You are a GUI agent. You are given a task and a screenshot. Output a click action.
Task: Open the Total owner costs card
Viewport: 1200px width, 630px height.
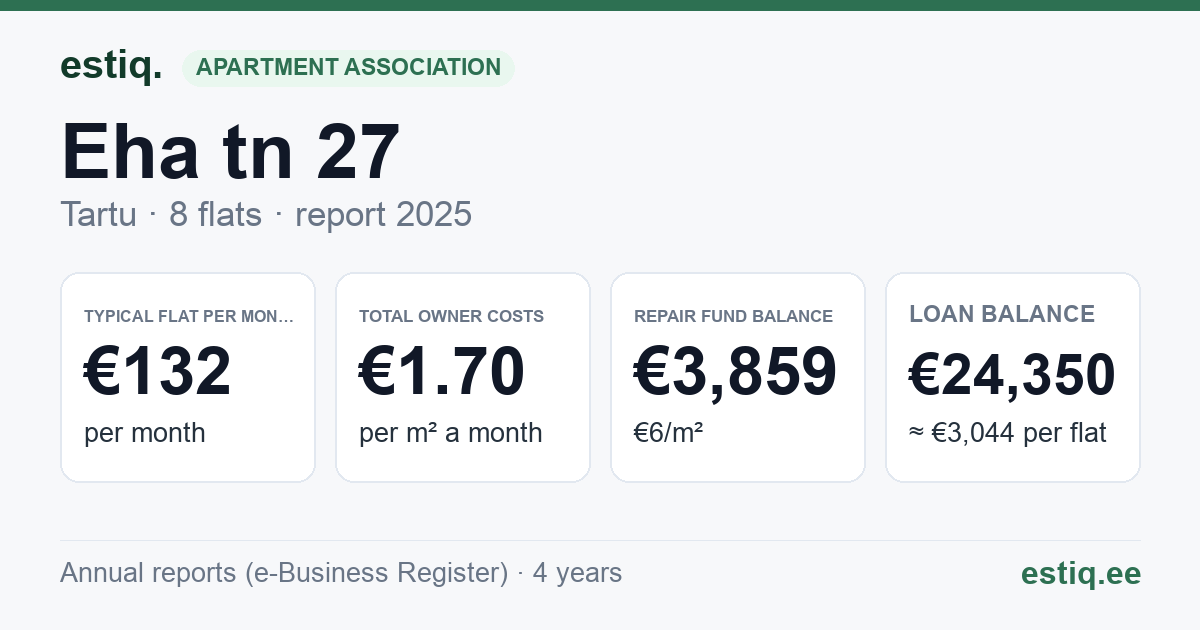point(463,377)
